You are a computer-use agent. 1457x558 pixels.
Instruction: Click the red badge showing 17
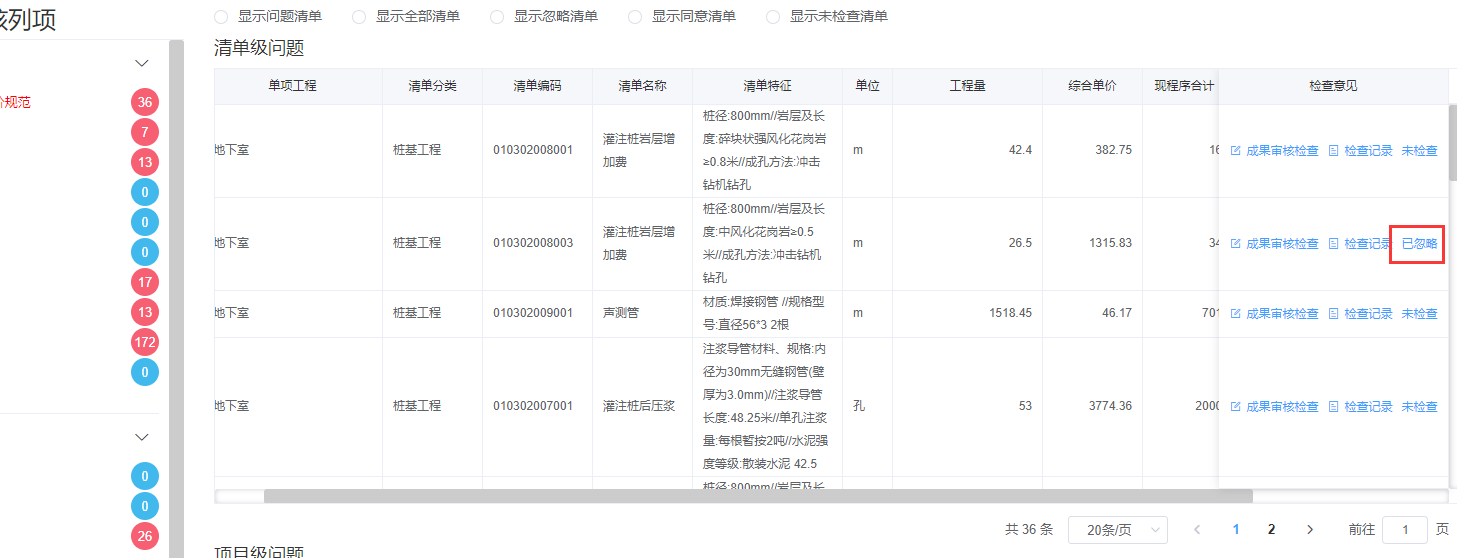coord(145,283)
